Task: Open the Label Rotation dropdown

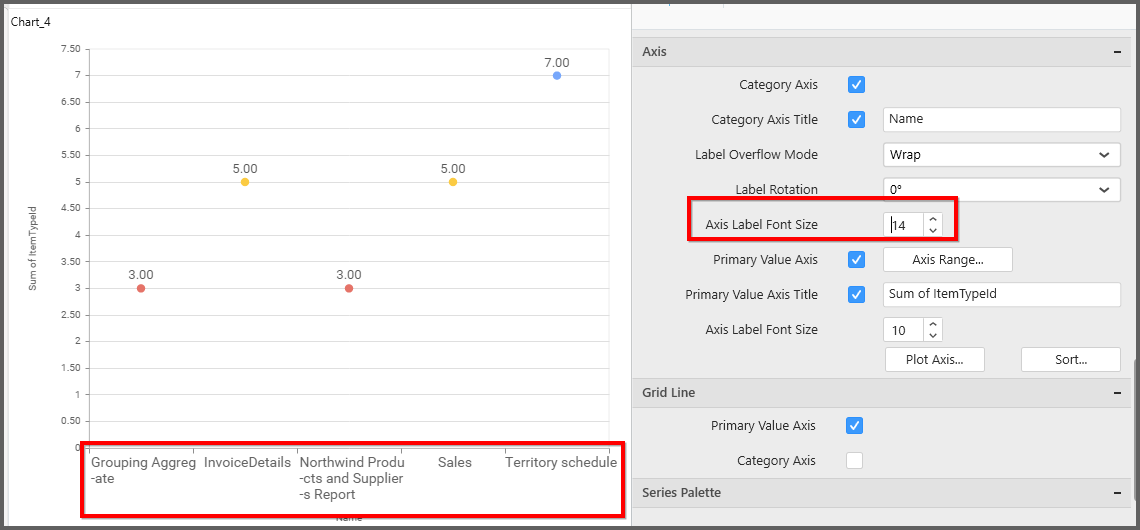Action: 1001,190
